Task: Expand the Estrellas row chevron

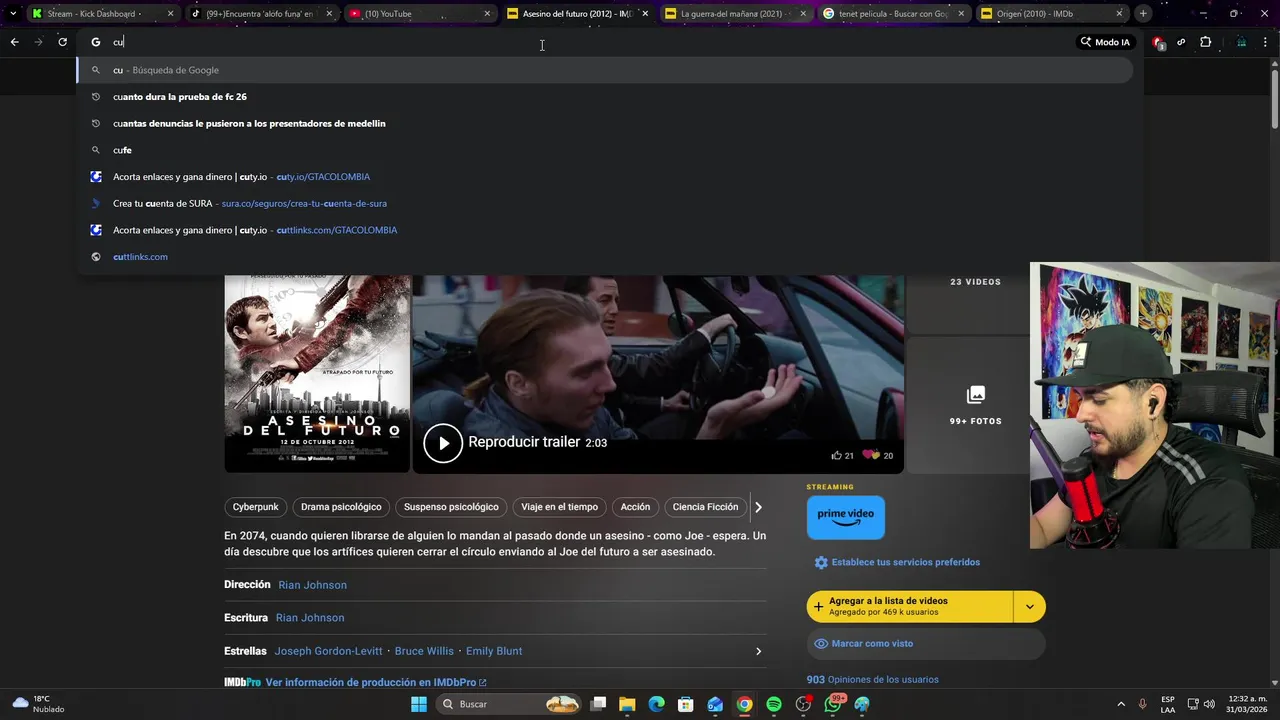Action: coord(758,651)
